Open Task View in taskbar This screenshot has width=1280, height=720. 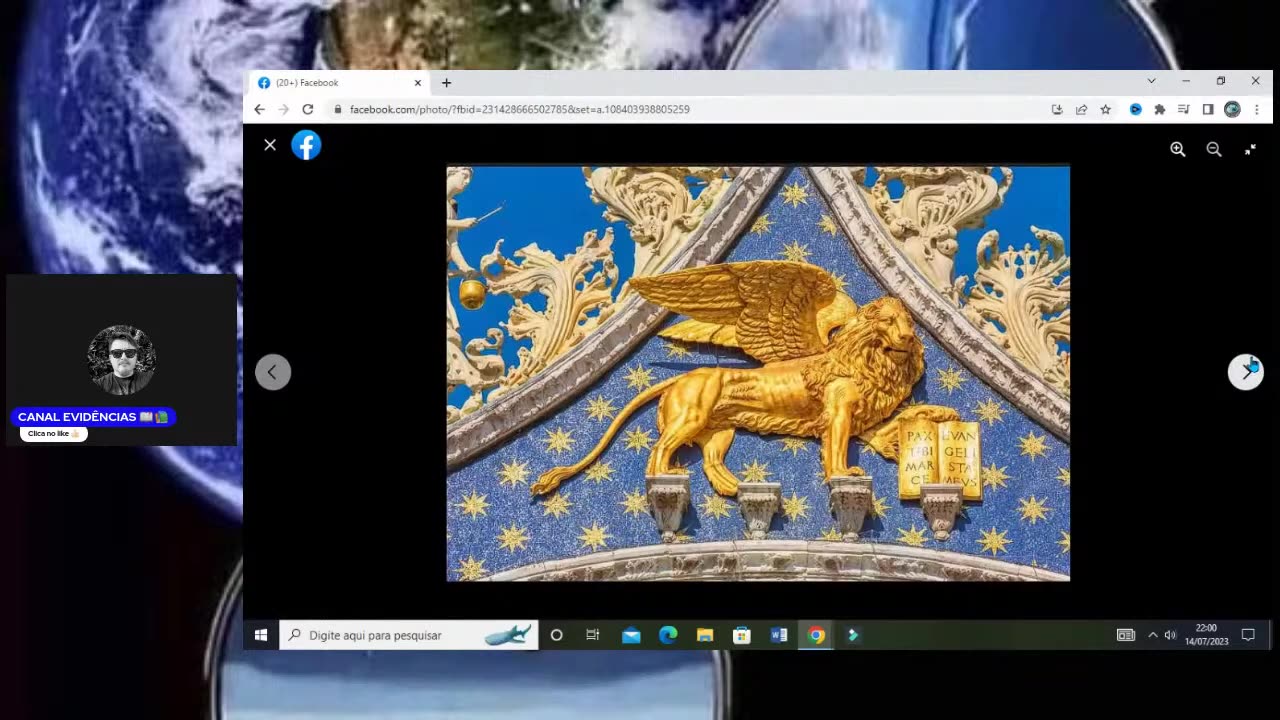[x=593, y=635]
